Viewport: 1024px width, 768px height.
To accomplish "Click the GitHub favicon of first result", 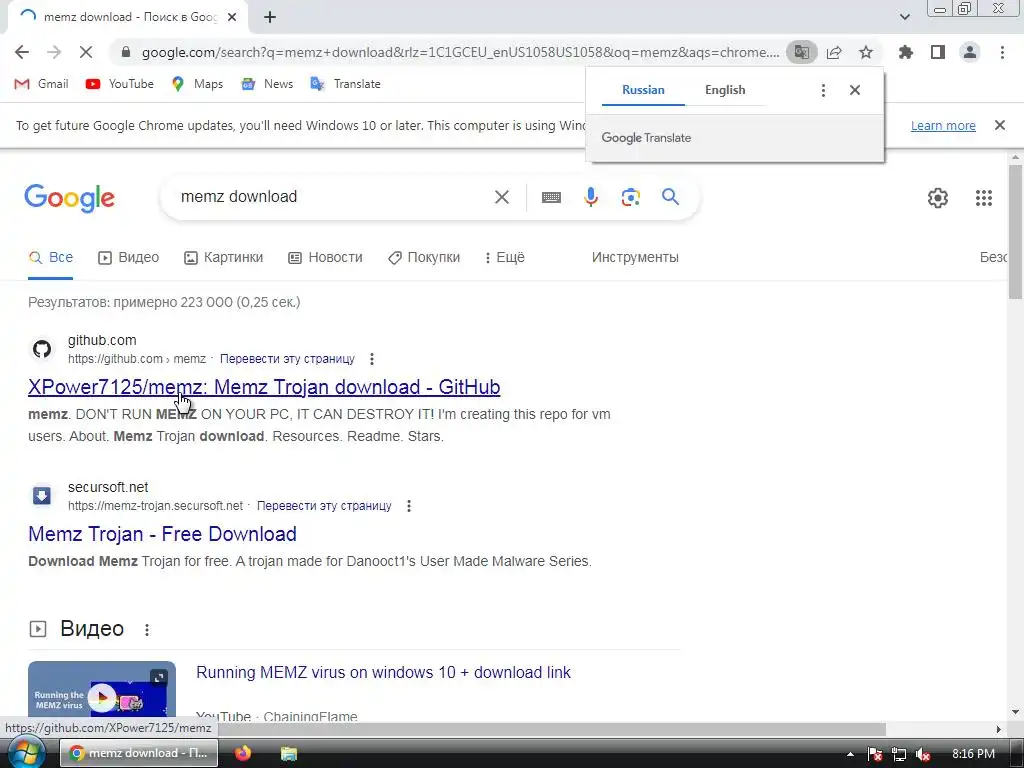I will [x=42, y=349].
